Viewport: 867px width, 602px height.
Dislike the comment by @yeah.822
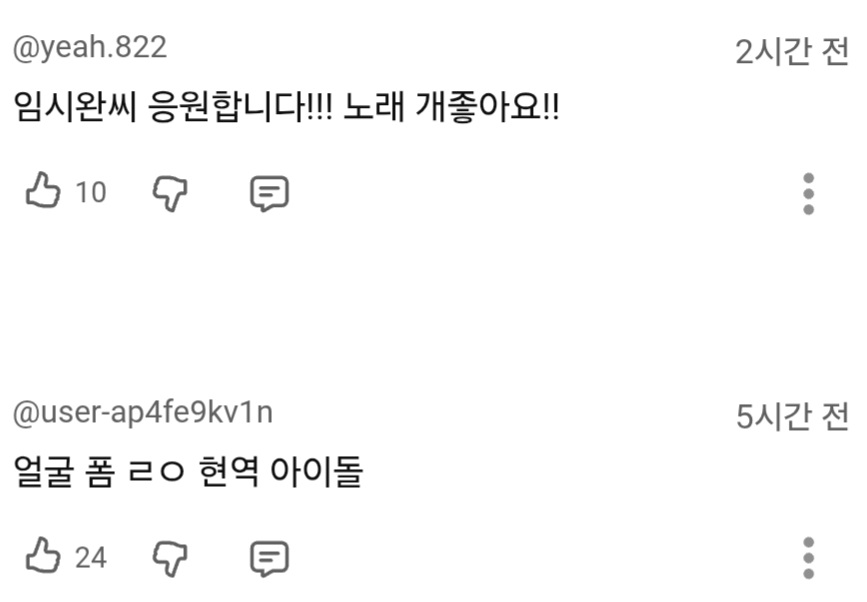point(170,192)
